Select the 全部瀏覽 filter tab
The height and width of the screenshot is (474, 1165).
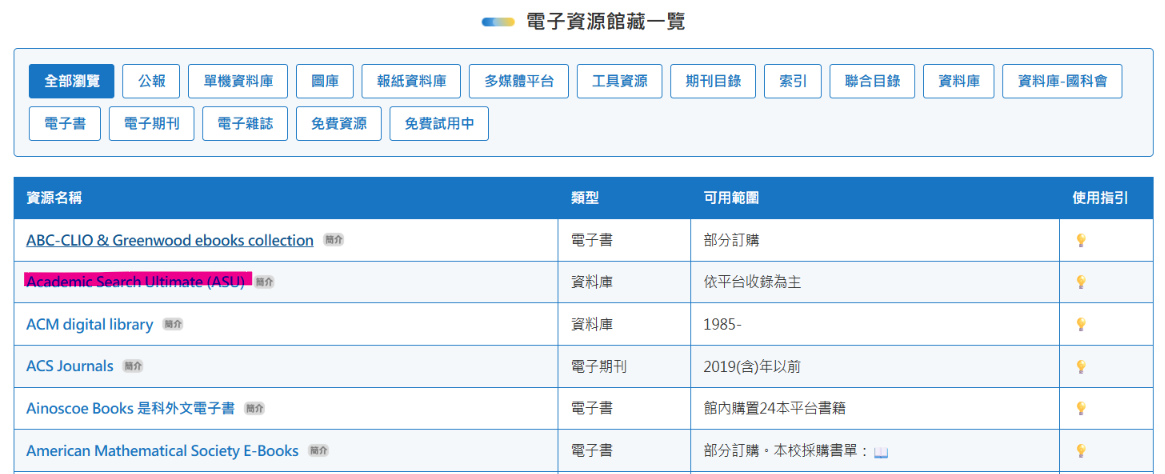71,81
